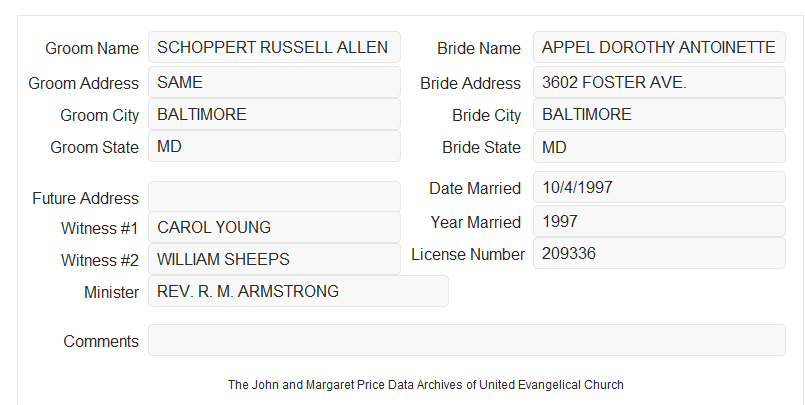Focus the Groom Address field showing SAME

[x=274, y=82]
